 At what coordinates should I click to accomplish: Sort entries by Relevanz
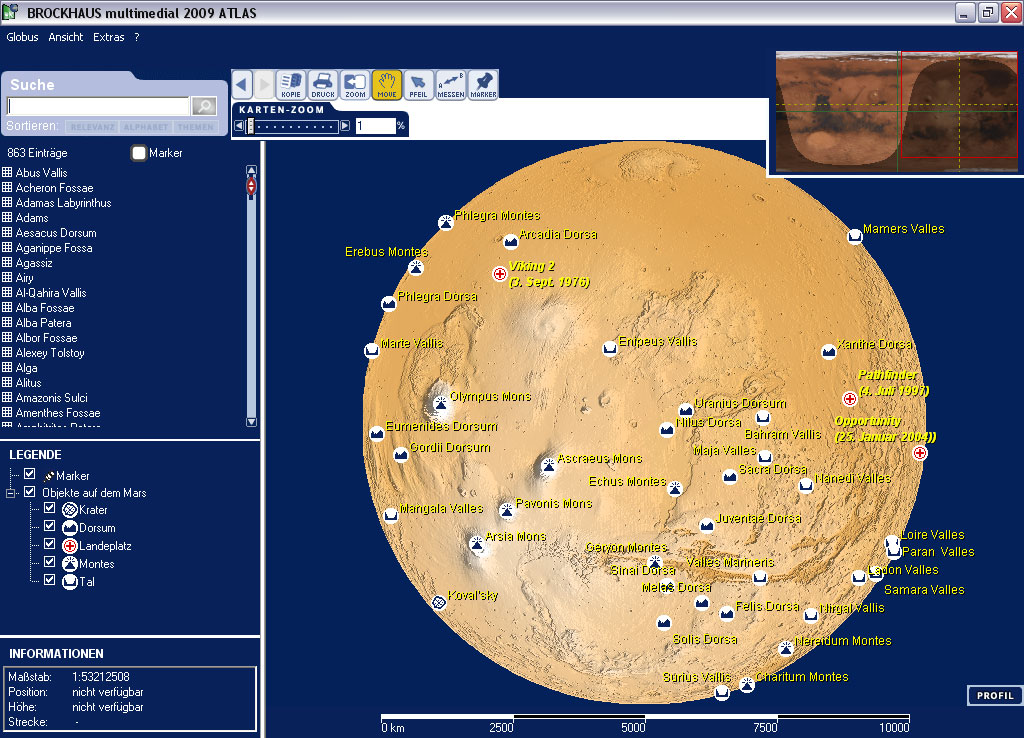92,127
